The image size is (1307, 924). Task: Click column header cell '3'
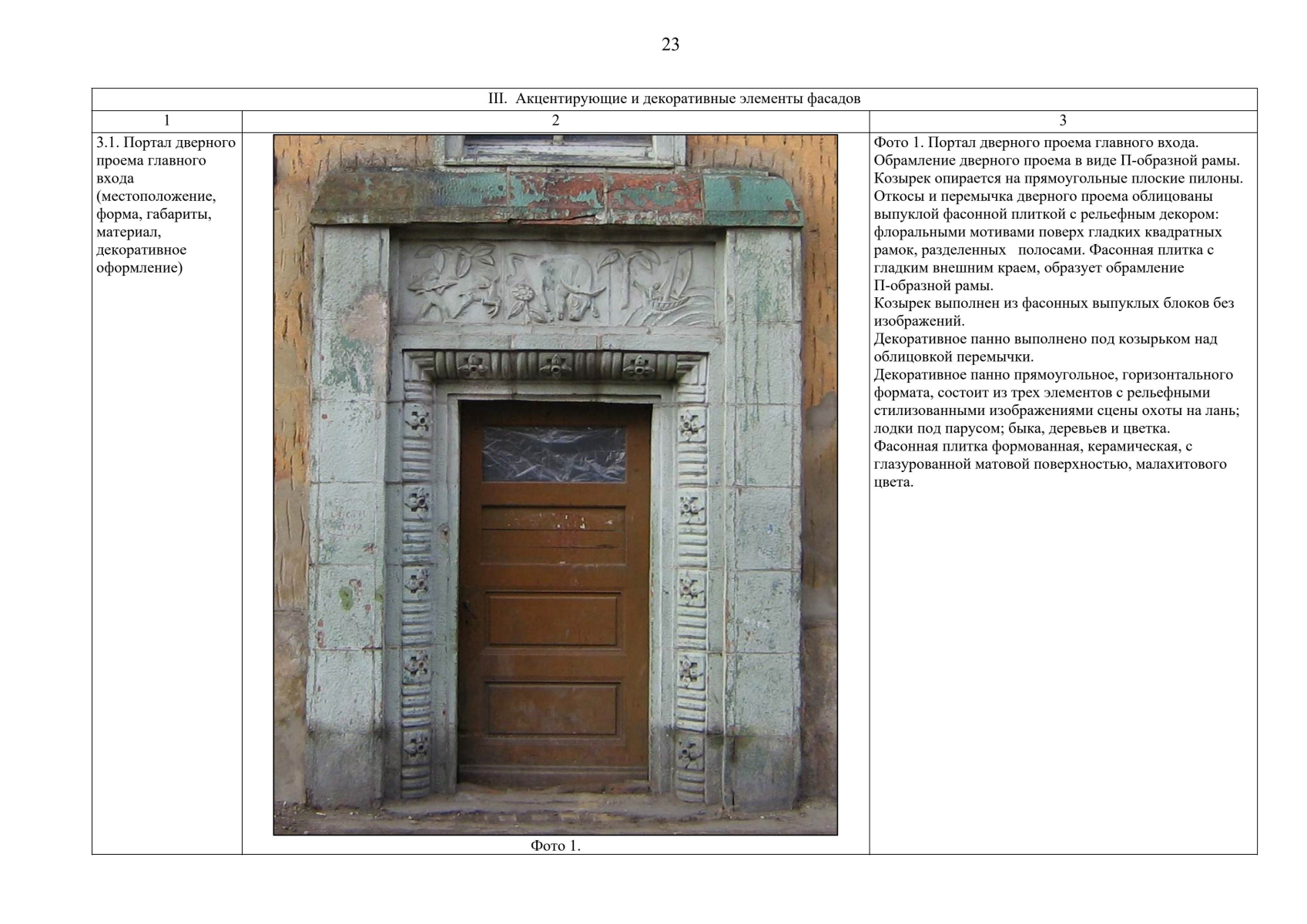pyautogui.click(x=1063, y=121)
